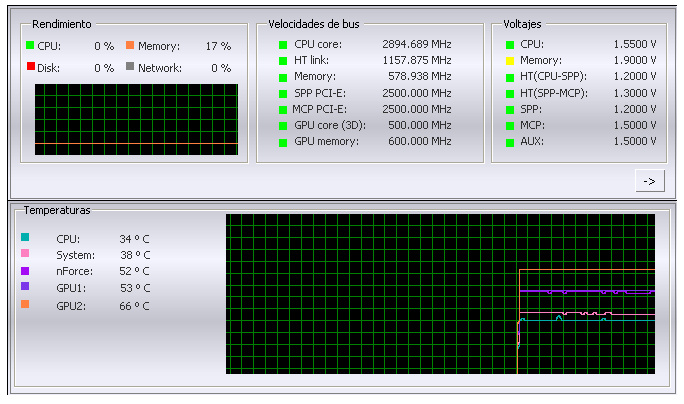Select the GPU memory speed indicator
Screen dimensions: 684x404
click(x=283, y=142)
